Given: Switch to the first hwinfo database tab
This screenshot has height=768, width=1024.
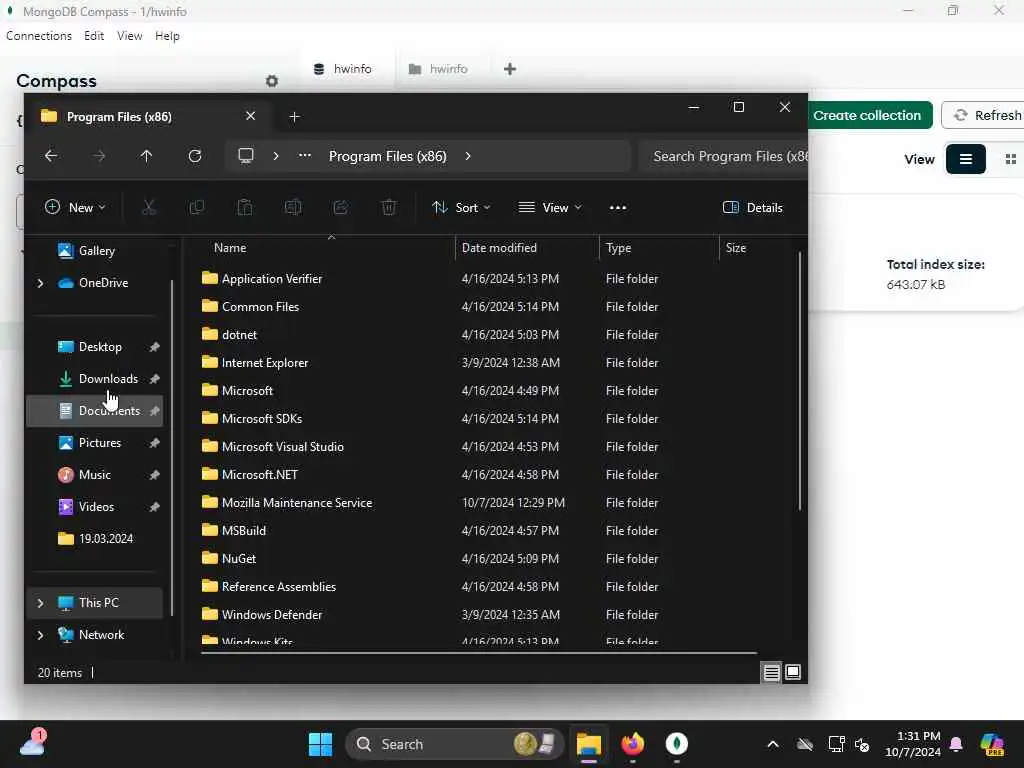Looking at the screenshot, I should click(x=344, y=69).
